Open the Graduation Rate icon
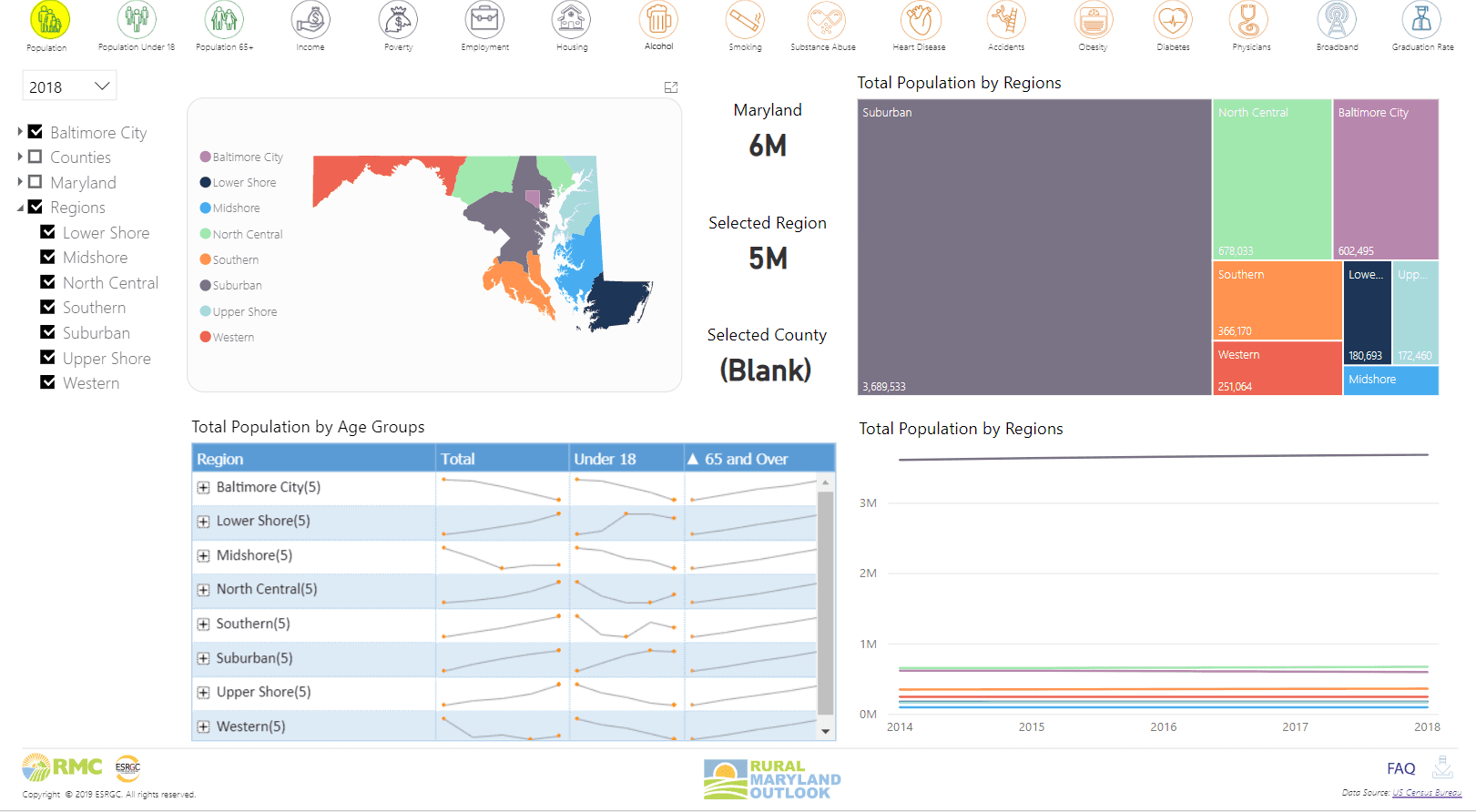1476x812 pixels. (1421, 19)
